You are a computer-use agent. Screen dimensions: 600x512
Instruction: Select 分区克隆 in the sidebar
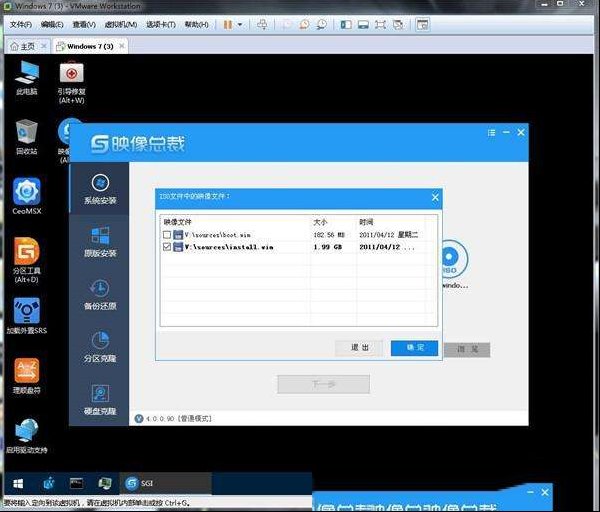pyautogui.click(x=100, y=347)
